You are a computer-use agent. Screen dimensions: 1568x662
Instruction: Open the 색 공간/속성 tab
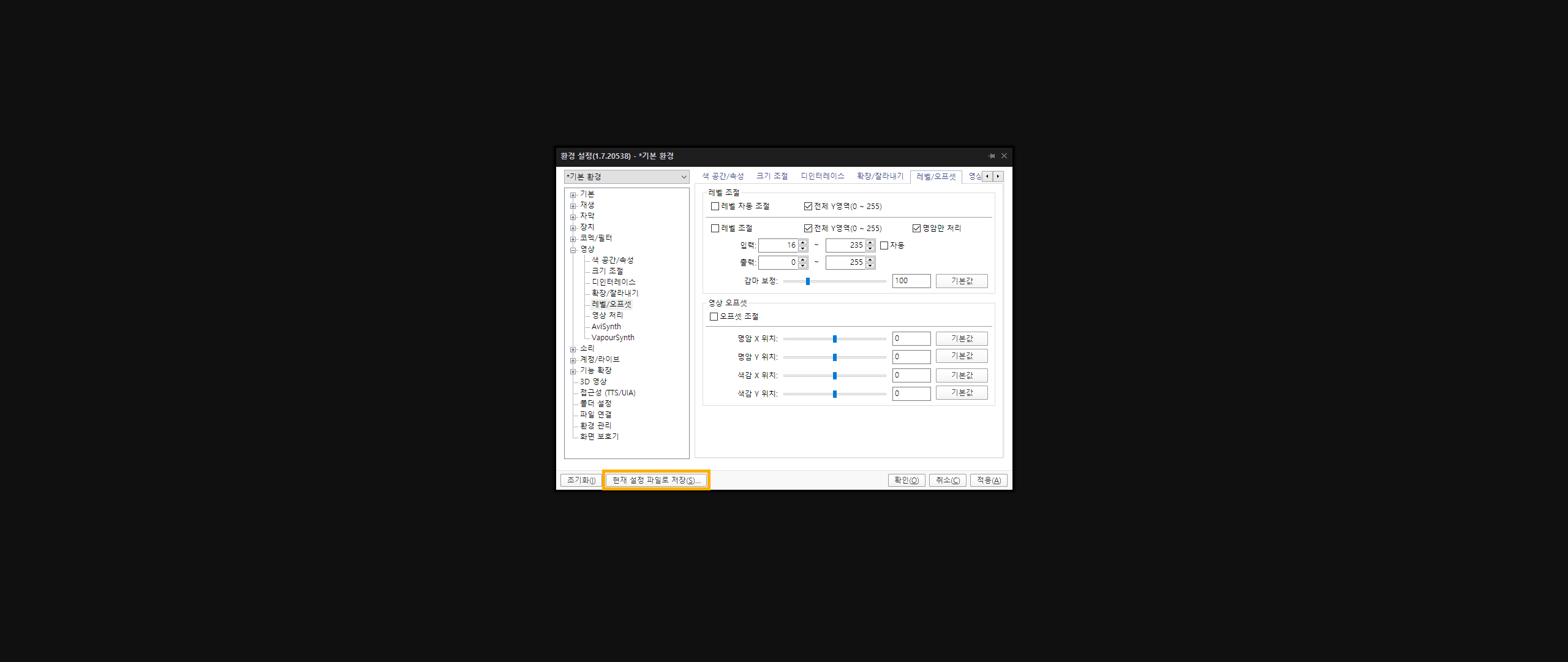click(x=723, y=177)
